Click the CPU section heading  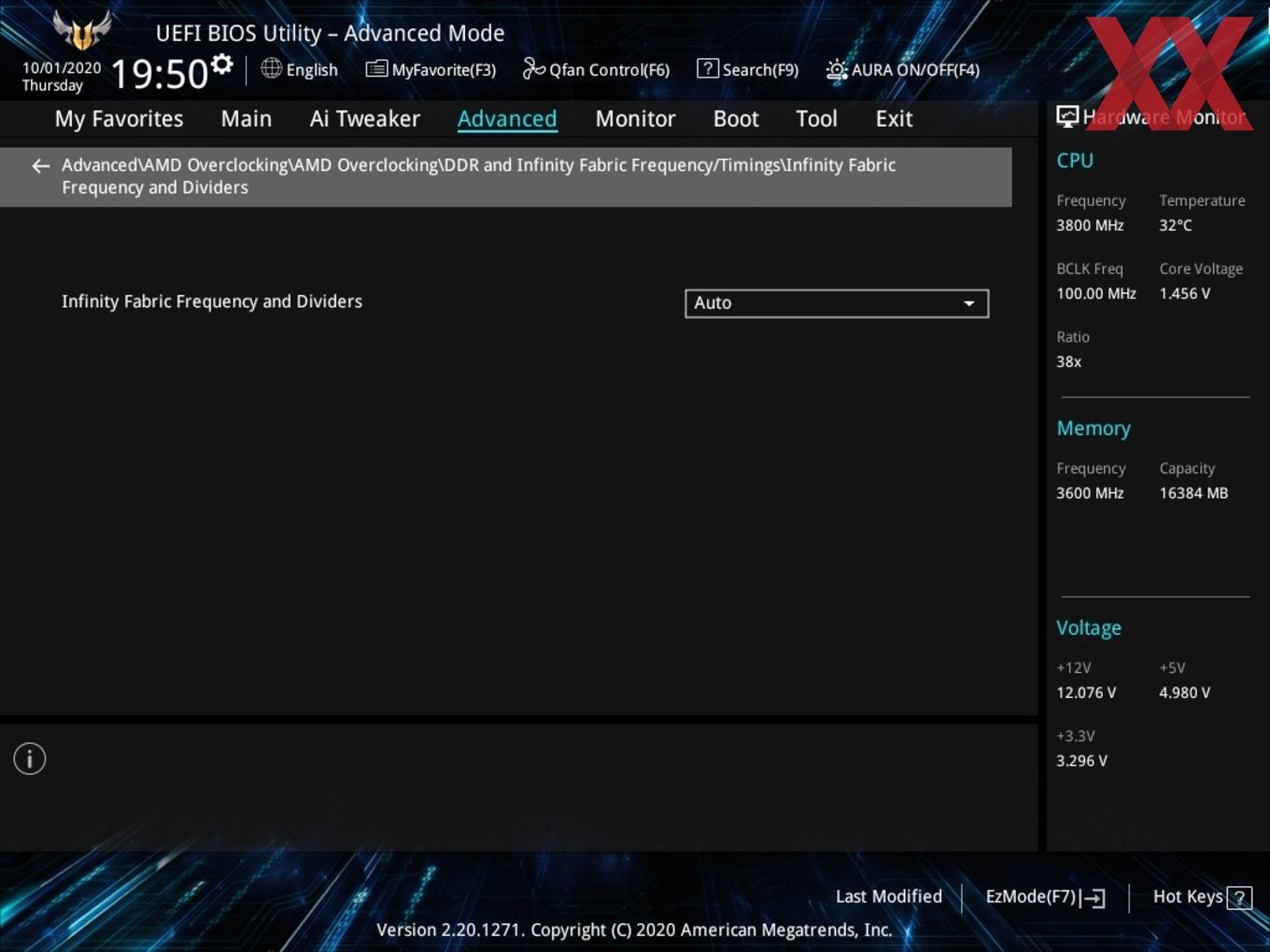click(1075, 161)
